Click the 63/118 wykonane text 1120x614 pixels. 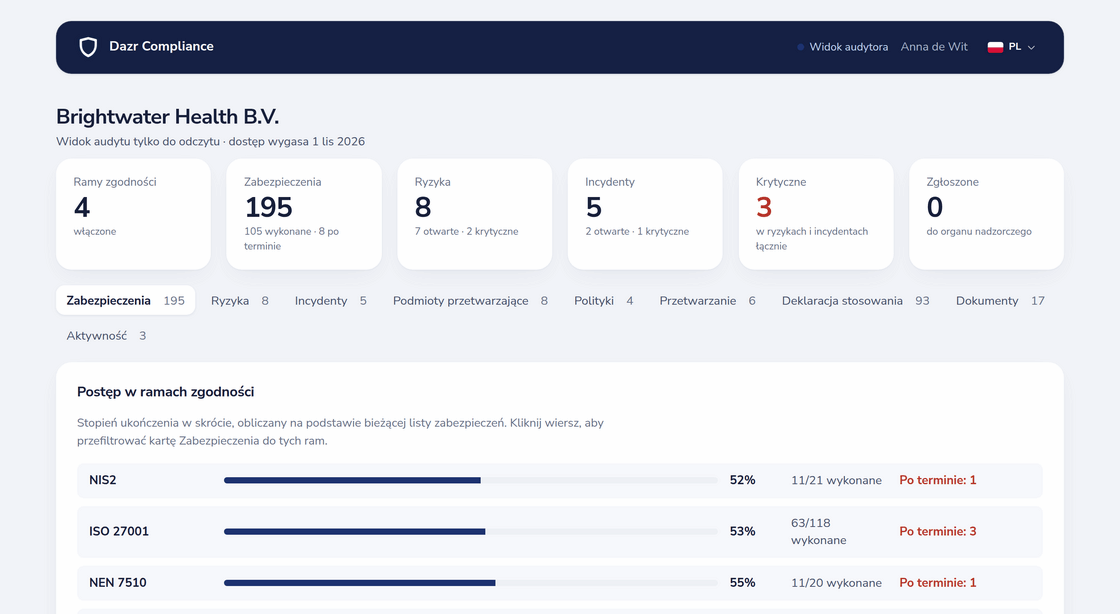[819, 532]
